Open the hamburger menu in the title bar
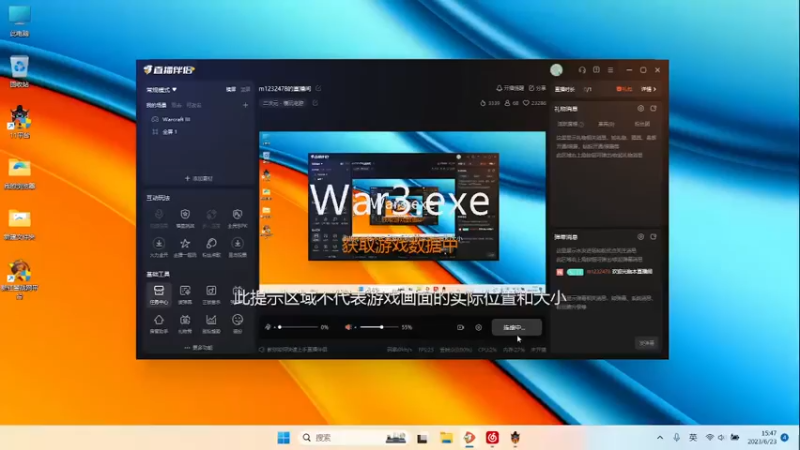Image resolution: width=800 pixels, height=450 pixels. pos(610,70)
